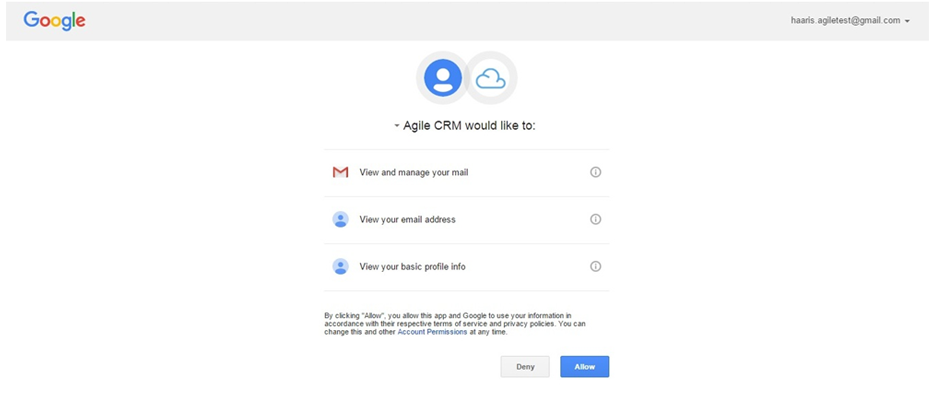936x395 pixels.
Task: Click the email address person icon
Action: click(x=340, y=220)
